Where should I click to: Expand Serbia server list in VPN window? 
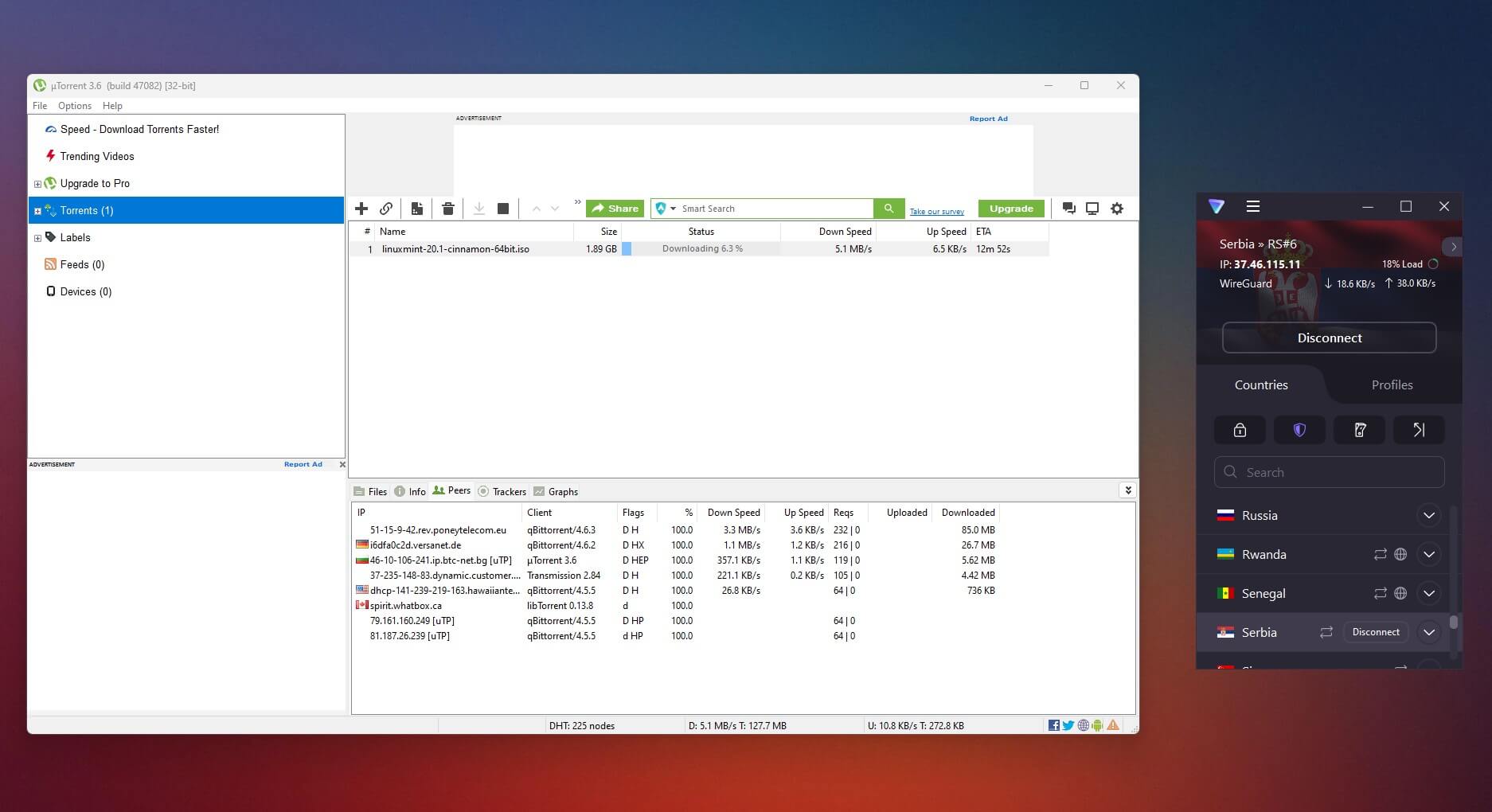click(x=1429, y=632)
